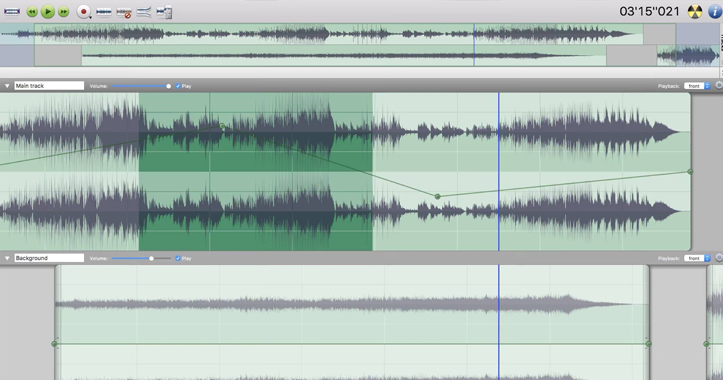Start recording with the red record button
The image size is (723, 380).
(83, 12)
